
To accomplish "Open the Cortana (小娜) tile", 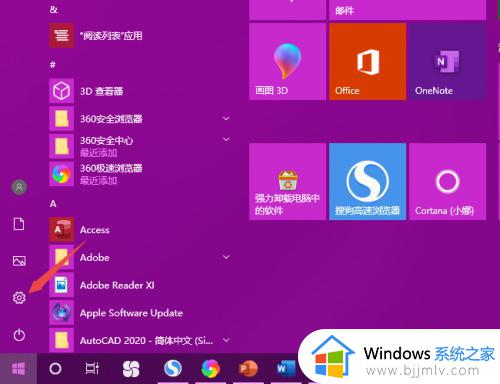I will pos(448,182).
